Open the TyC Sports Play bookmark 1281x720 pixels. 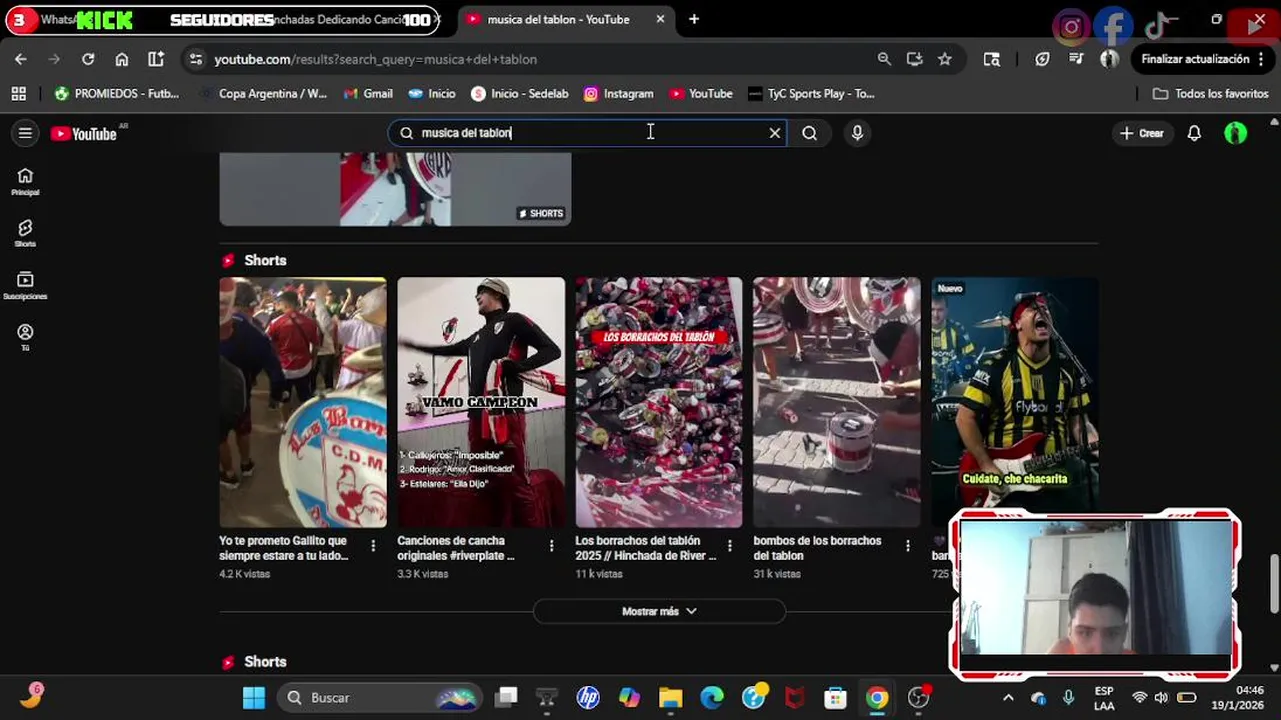(811, 93)
